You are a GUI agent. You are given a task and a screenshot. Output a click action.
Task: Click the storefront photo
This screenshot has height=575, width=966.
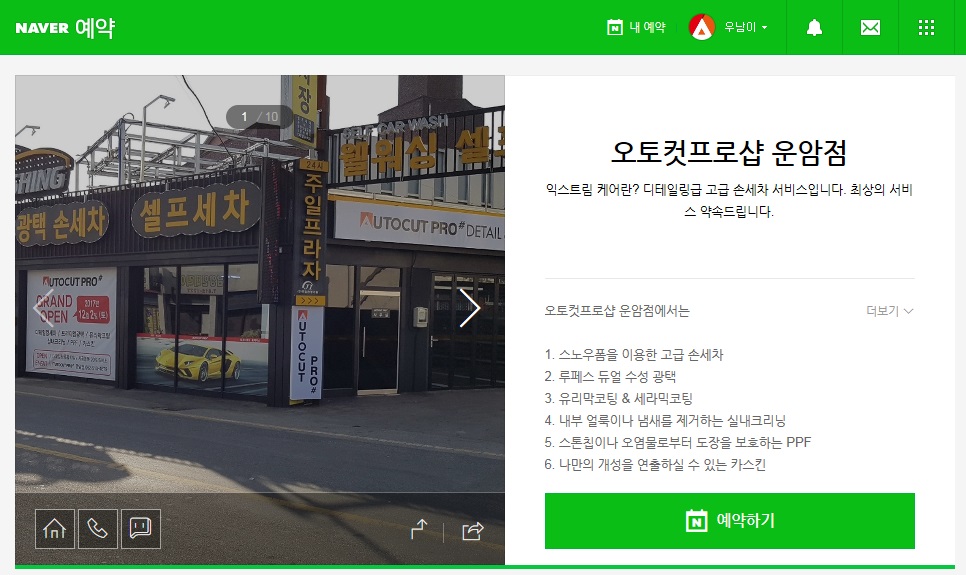pyautogui.click(x=260, y=320)
